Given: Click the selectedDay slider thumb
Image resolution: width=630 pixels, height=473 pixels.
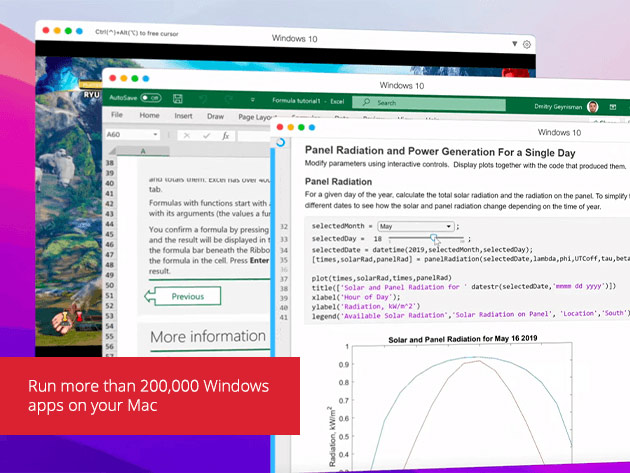Looking at the screenshot, I should (433, 238).
